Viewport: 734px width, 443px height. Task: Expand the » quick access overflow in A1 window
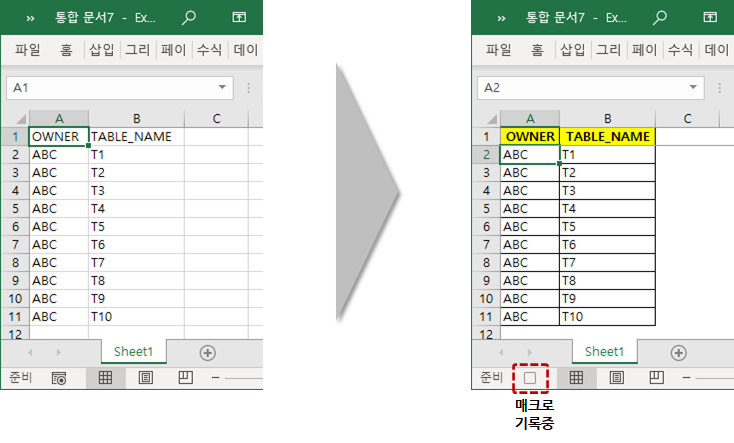coord(30,19)
